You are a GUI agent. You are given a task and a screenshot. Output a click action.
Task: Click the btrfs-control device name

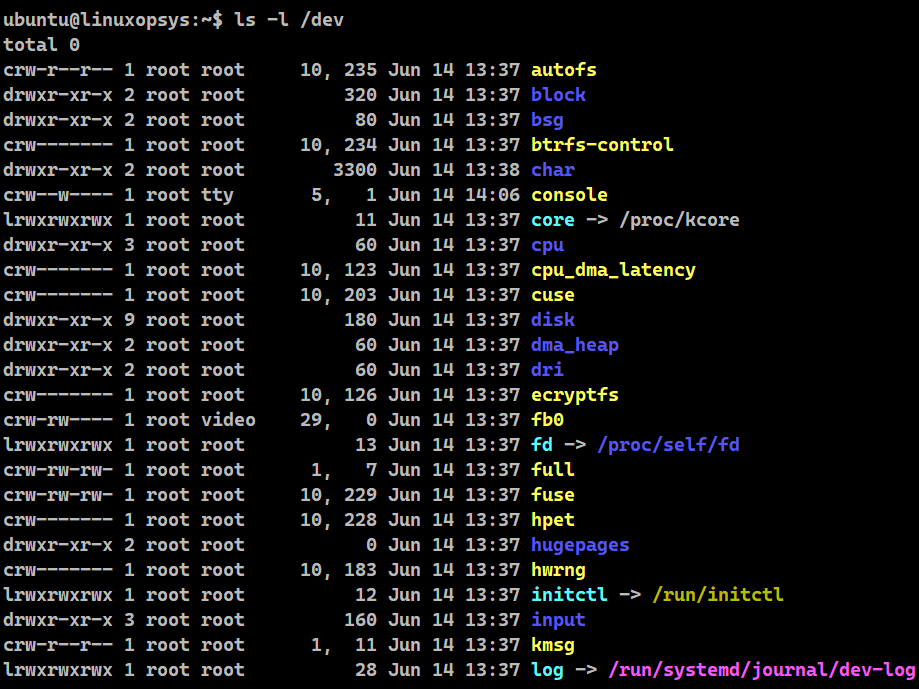[x=601, y=144]
